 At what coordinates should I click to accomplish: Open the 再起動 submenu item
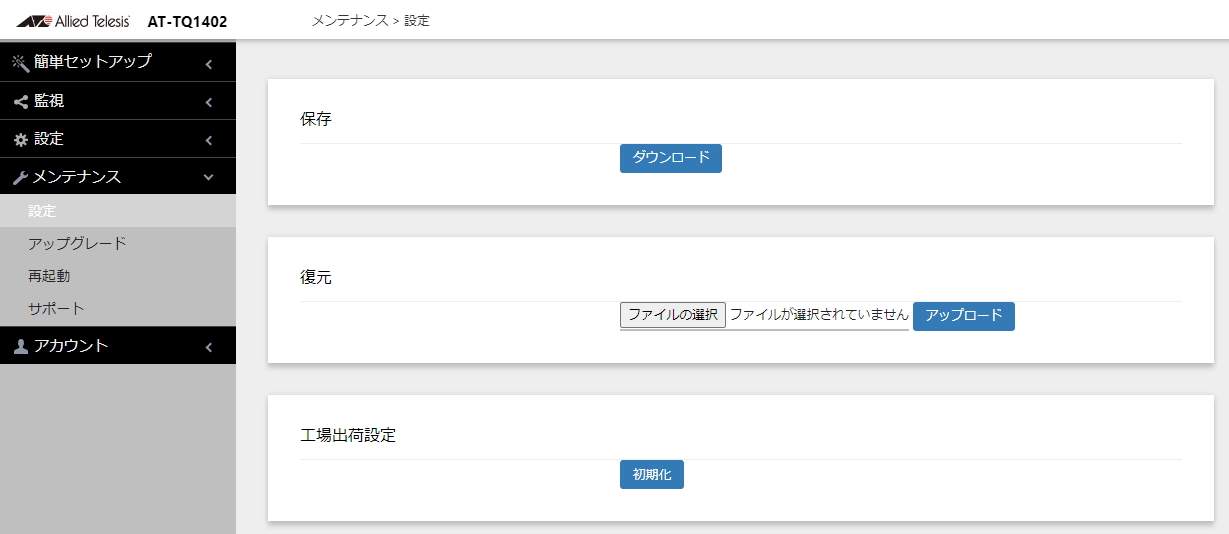tap(118, 276)
